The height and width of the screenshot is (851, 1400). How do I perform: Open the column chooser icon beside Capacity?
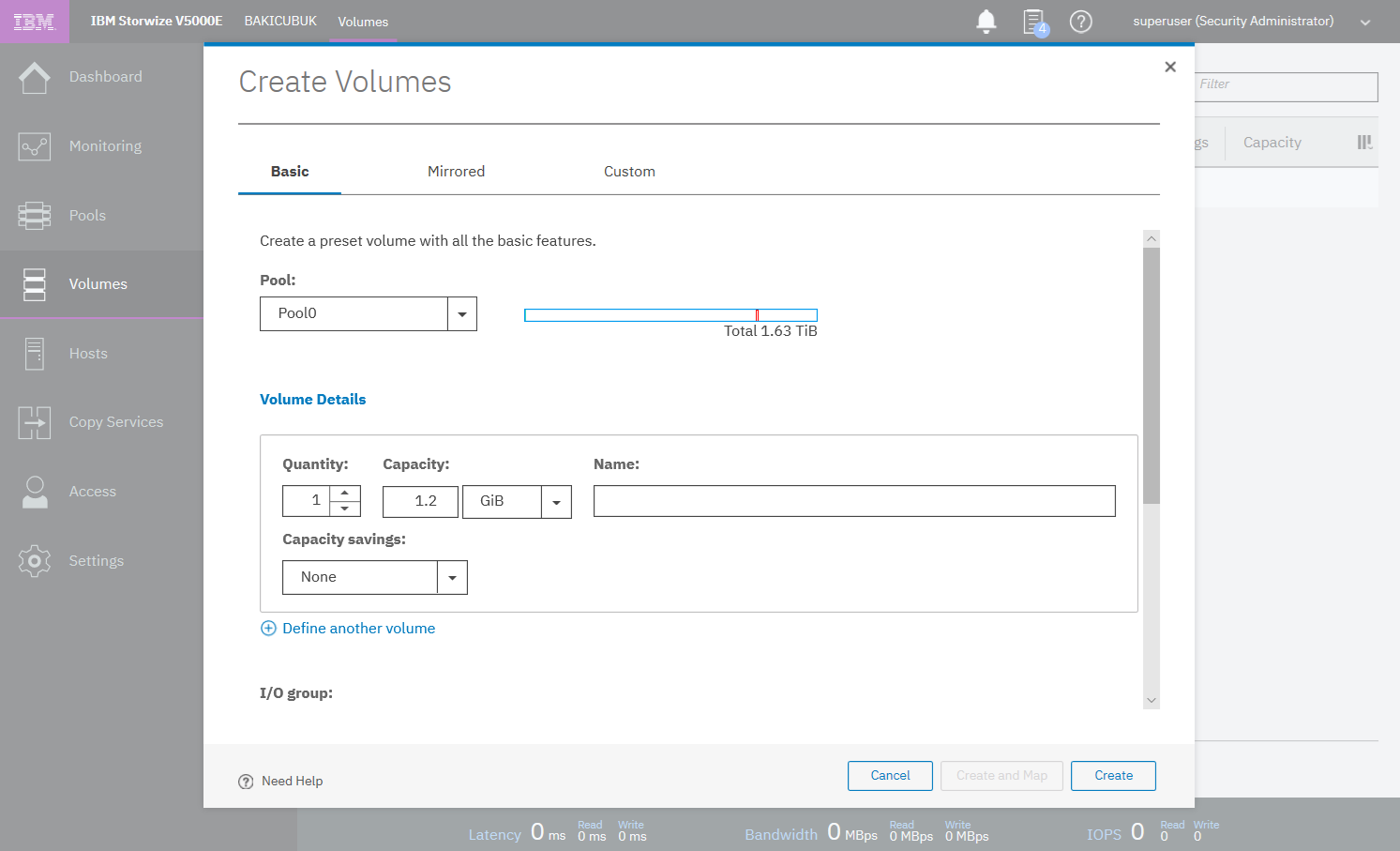pyautogui.click(x=1364, y=143)
